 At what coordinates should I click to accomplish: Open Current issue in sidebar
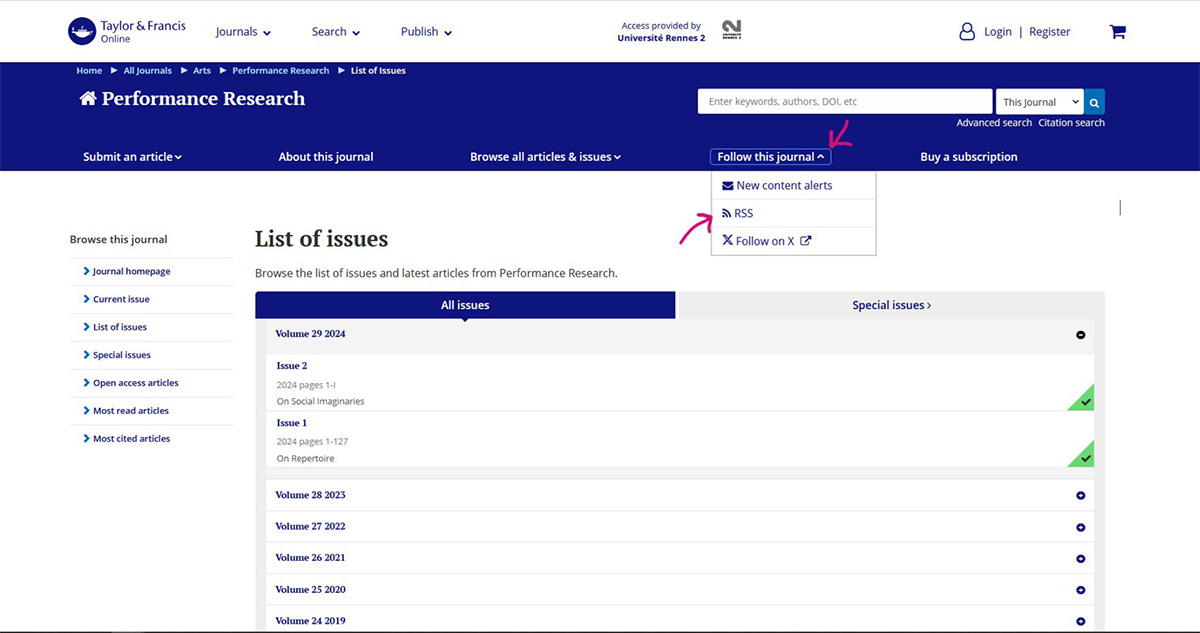pos(121,299)
